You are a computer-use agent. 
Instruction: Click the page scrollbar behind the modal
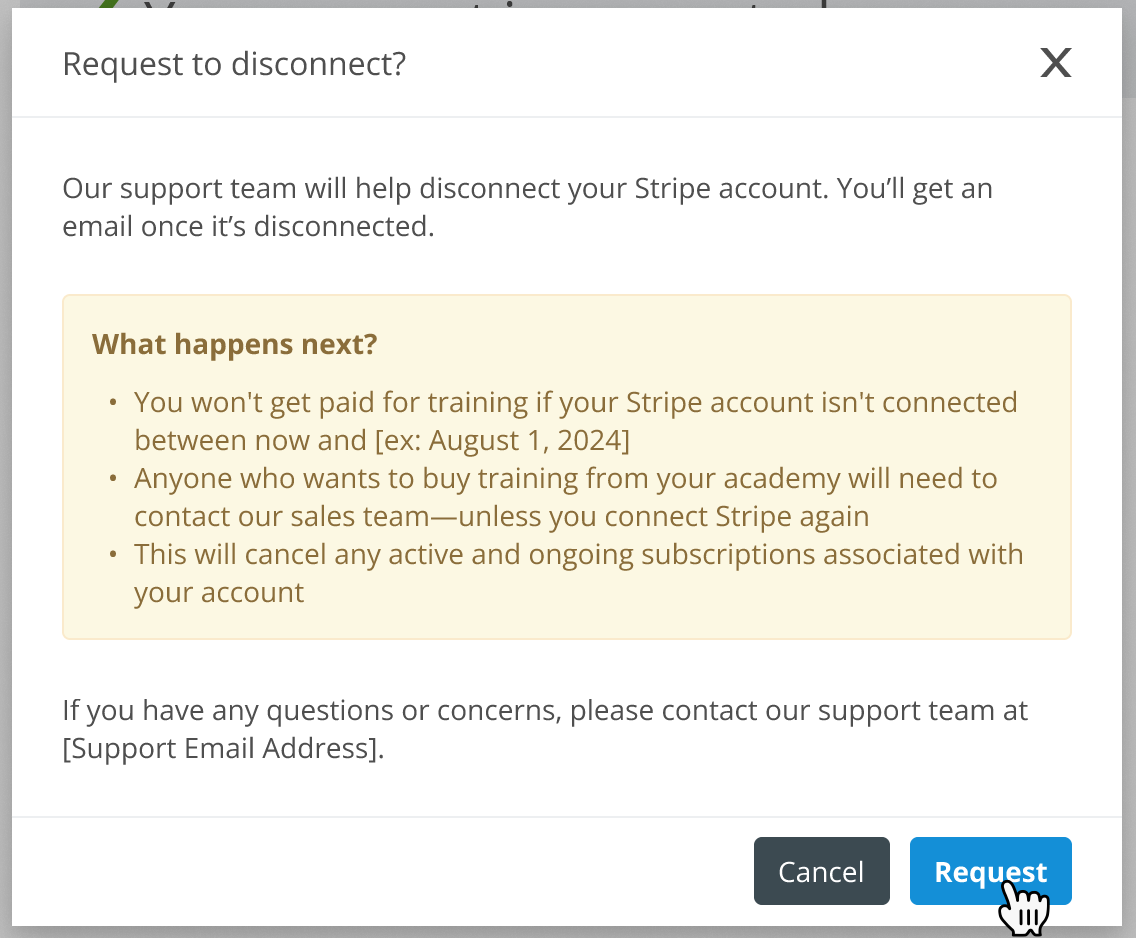tap(1129, 49)
